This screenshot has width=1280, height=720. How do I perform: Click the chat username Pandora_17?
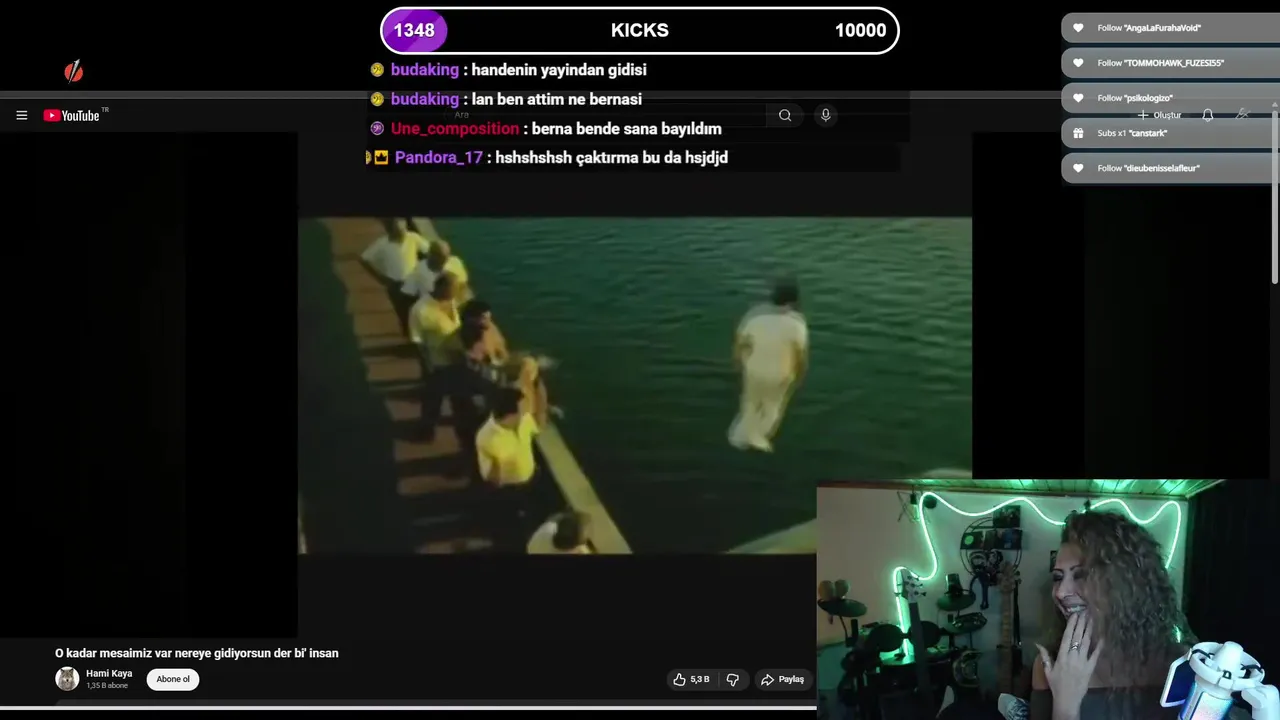[439, 157]
